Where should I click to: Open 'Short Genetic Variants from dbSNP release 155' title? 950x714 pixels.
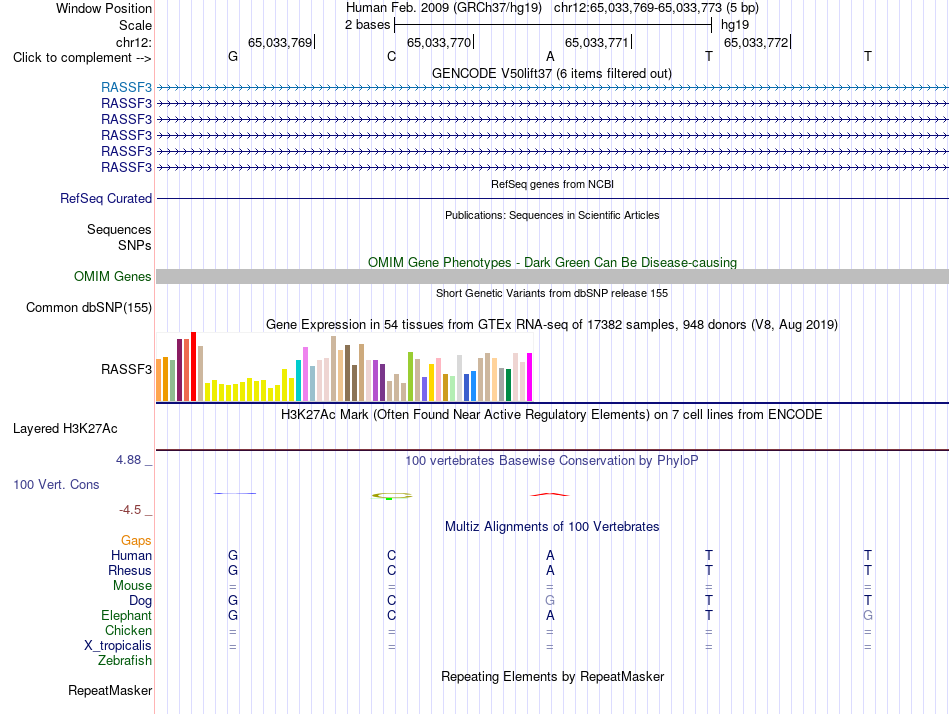point(552,293)
